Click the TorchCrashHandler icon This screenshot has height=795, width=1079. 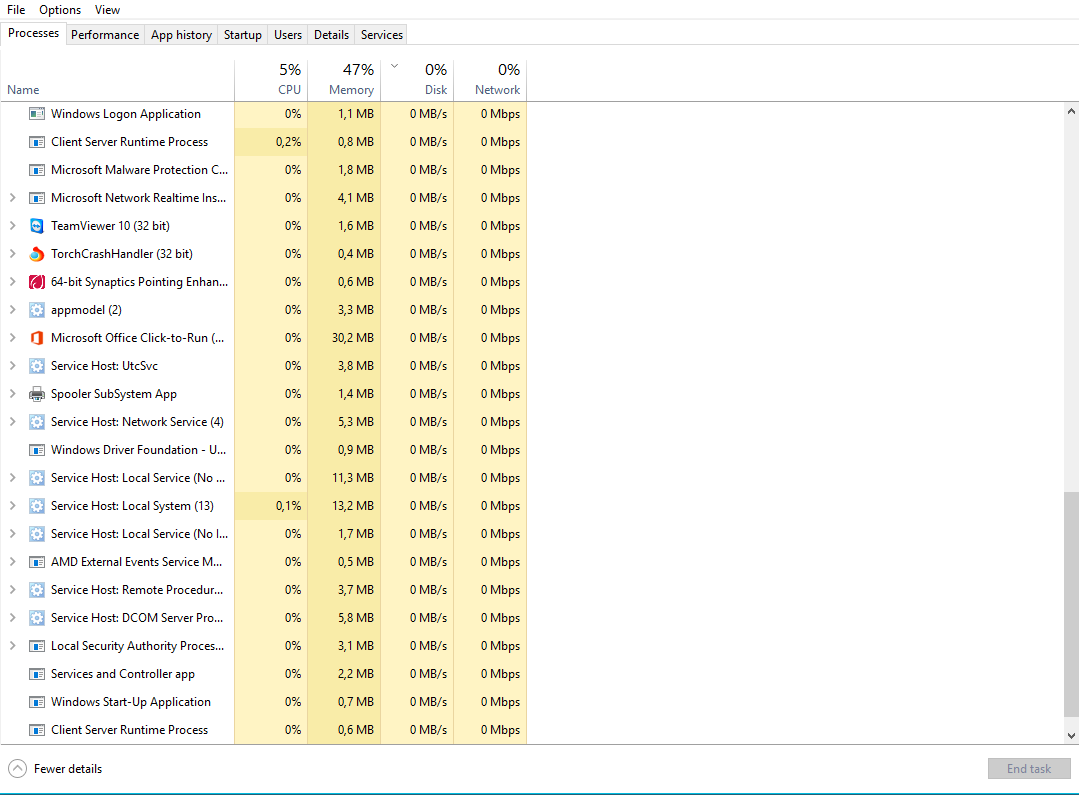36,254
